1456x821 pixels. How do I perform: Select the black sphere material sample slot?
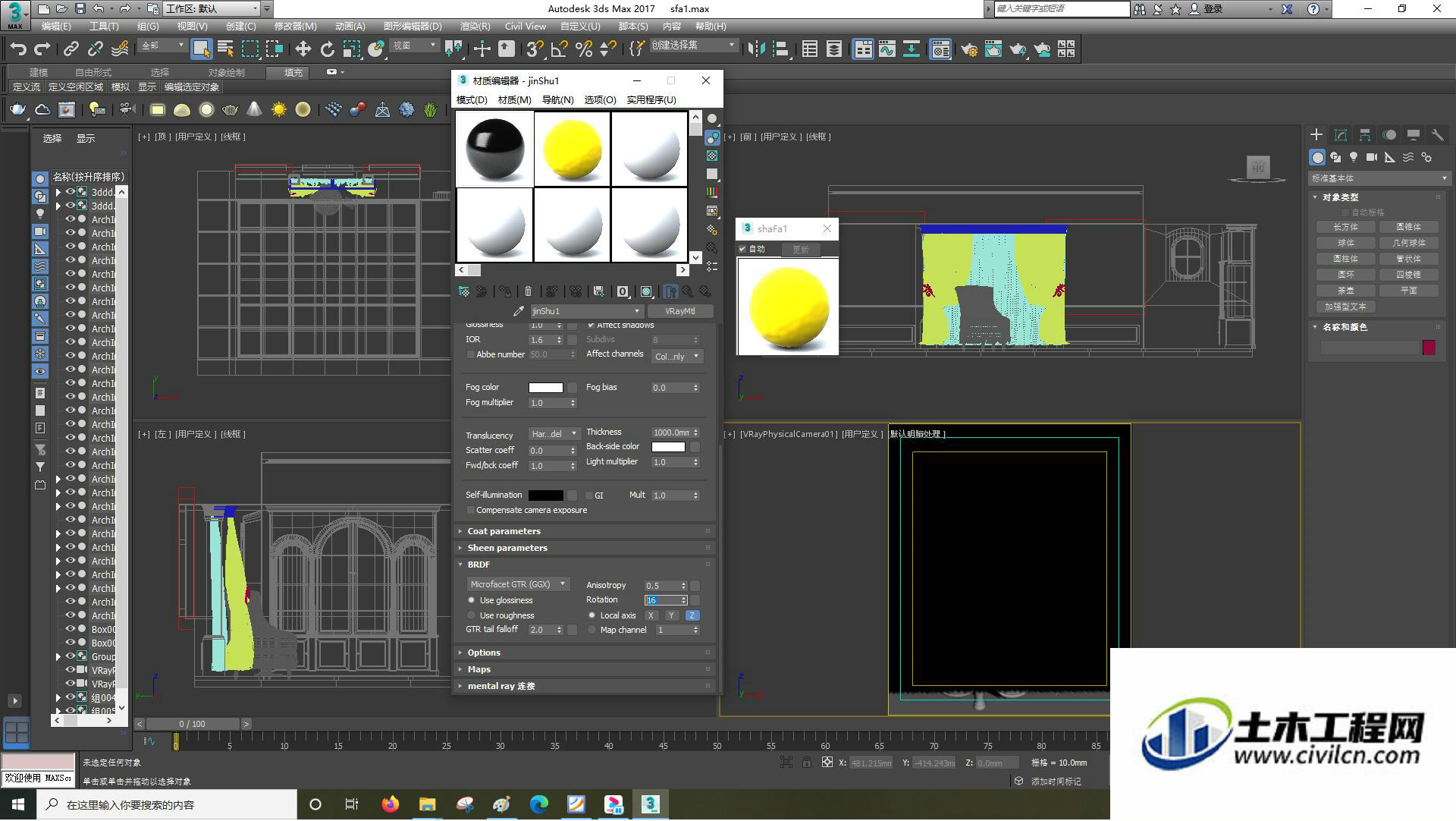494,149
